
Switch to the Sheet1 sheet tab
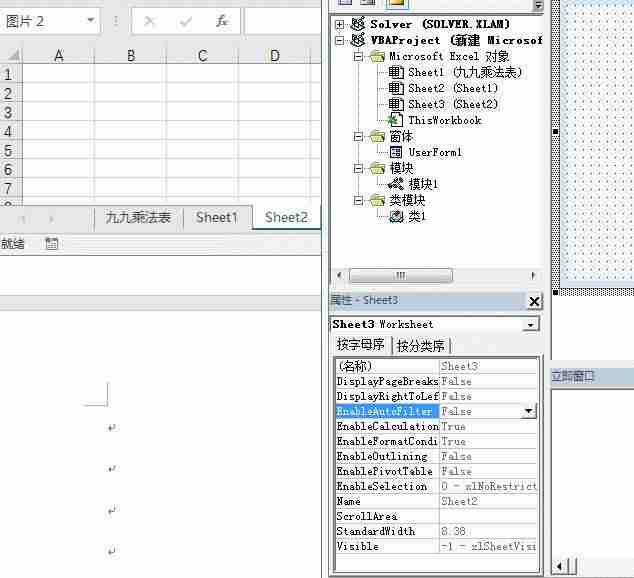(x=216, y=218)
